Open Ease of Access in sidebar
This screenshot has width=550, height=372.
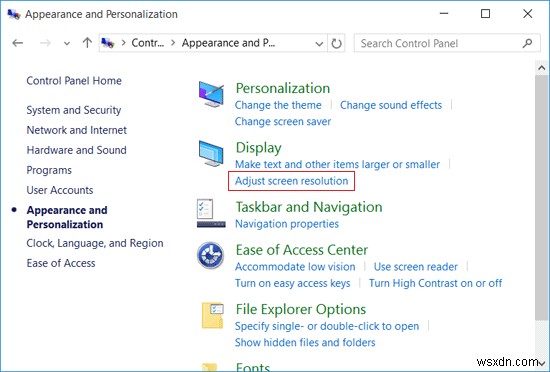[61, 263]
